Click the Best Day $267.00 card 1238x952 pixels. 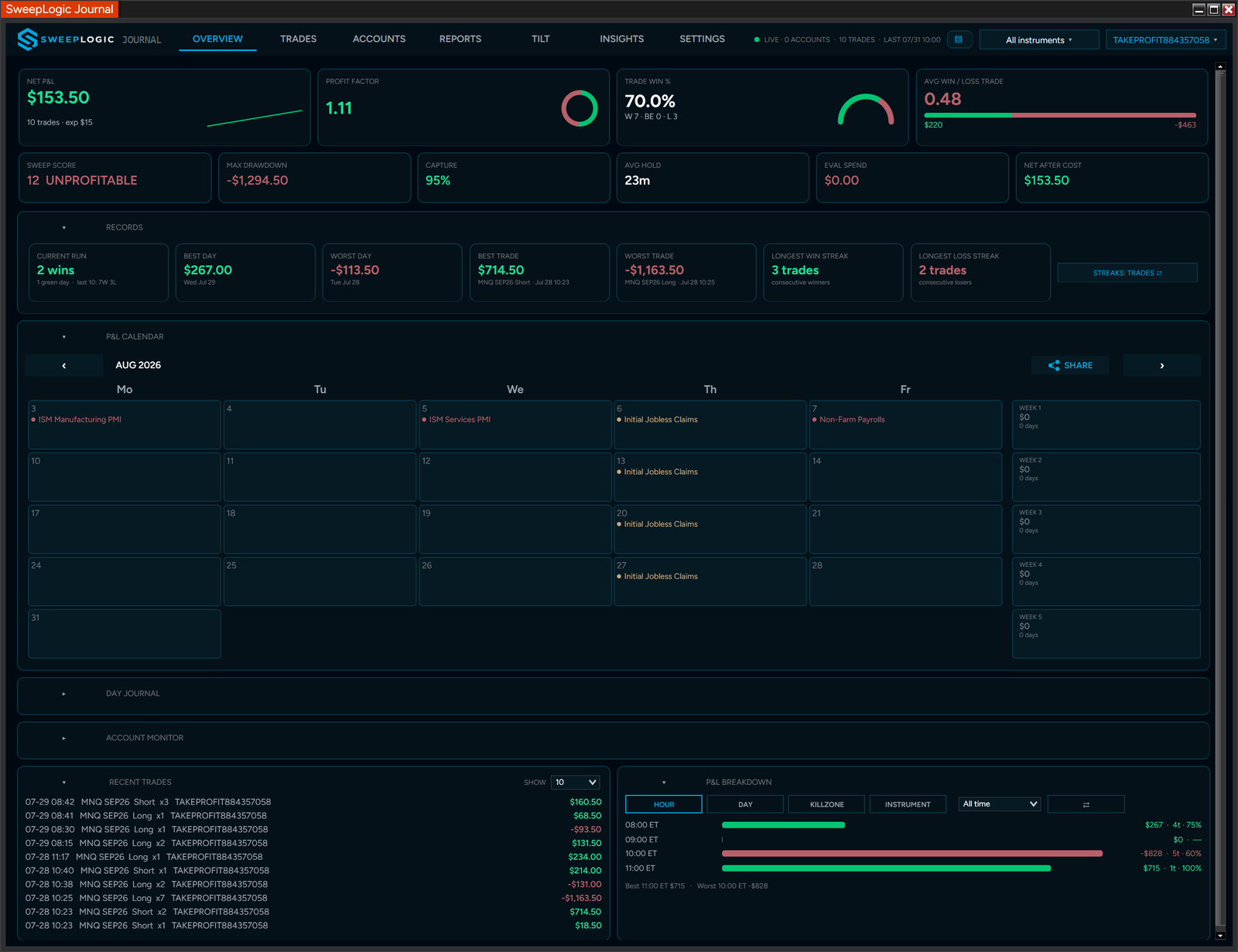pos(245,272)
